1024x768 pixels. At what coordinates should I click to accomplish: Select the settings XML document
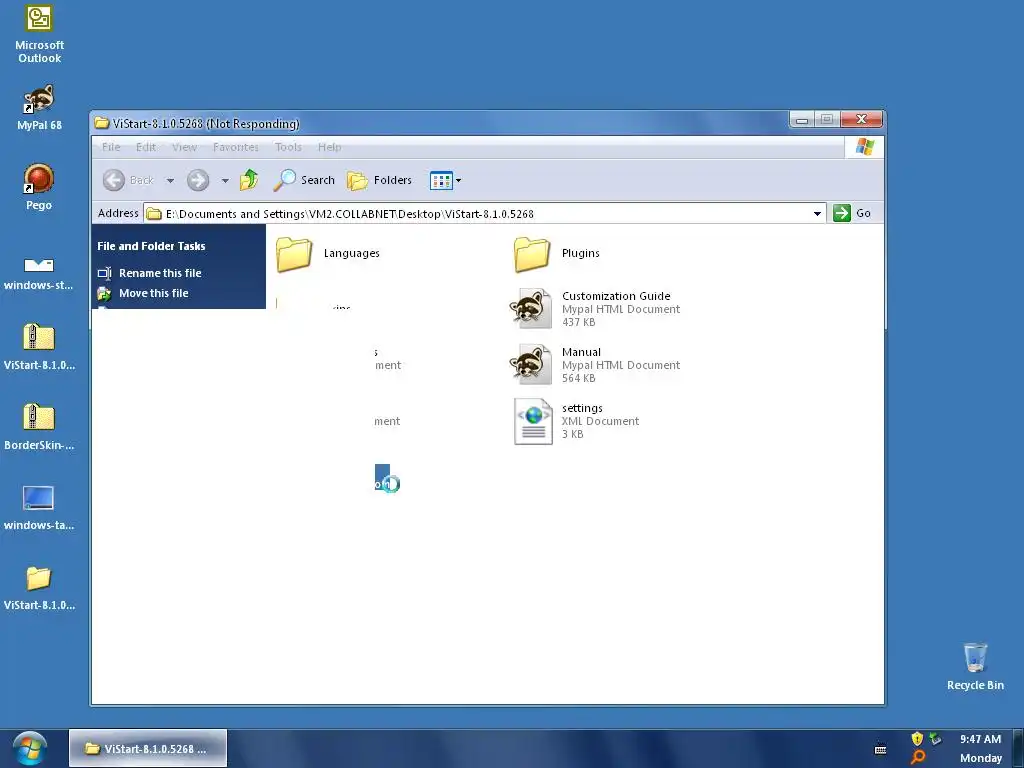576,421
